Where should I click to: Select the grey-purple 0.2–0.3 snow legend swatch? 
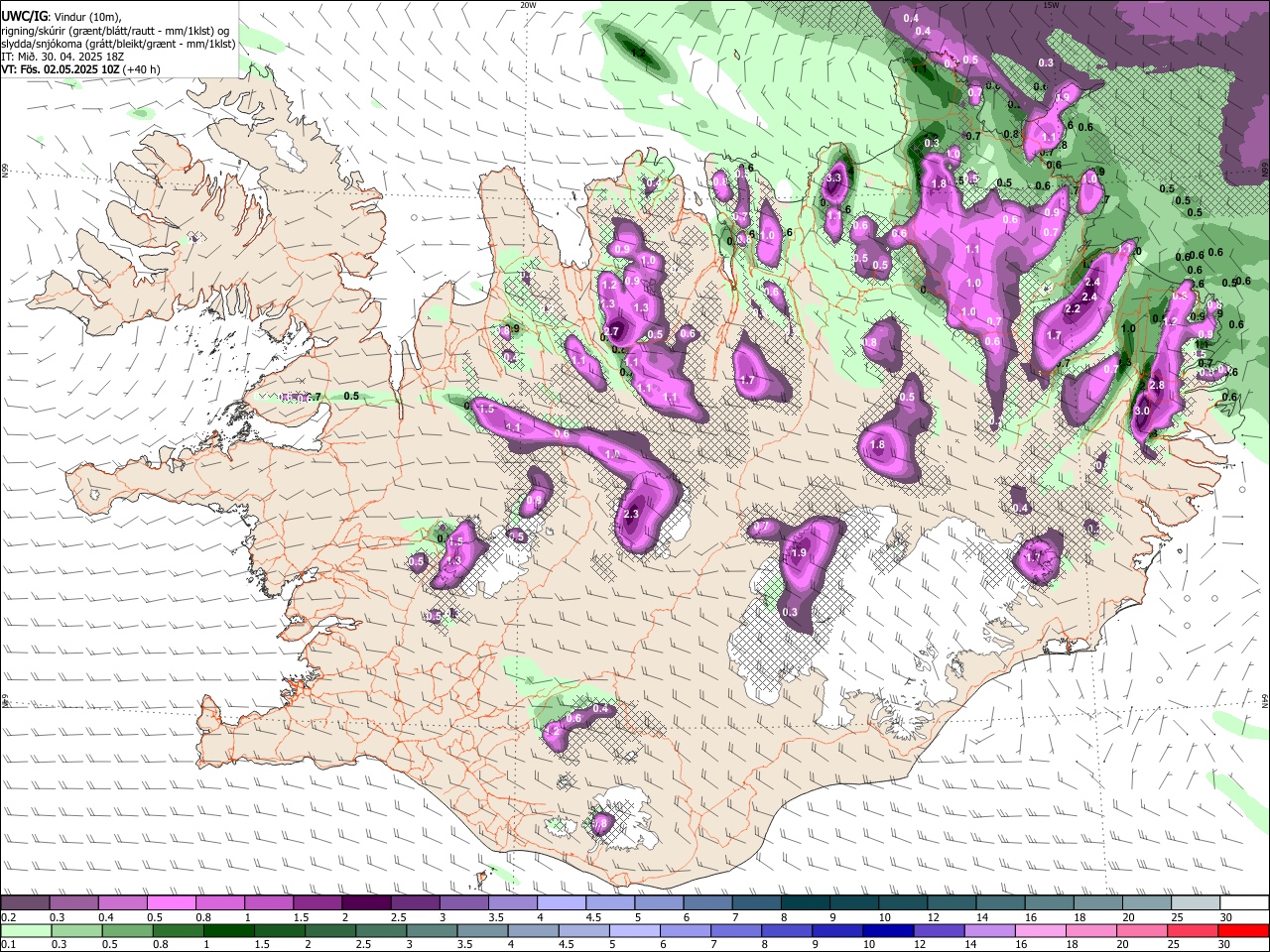click(25, 902)
